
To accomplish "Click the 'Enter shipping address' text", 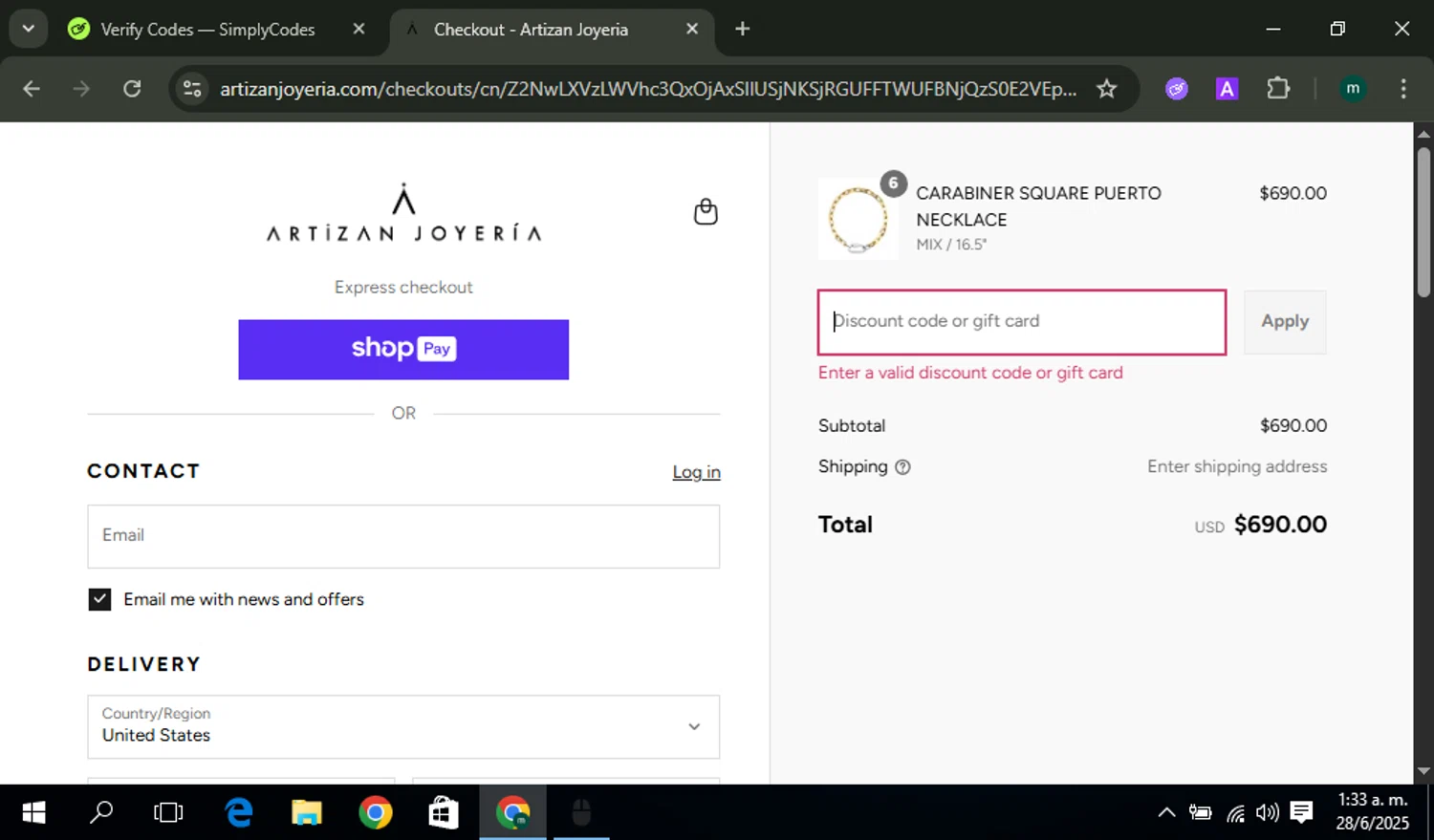I will click(1237, 466).
